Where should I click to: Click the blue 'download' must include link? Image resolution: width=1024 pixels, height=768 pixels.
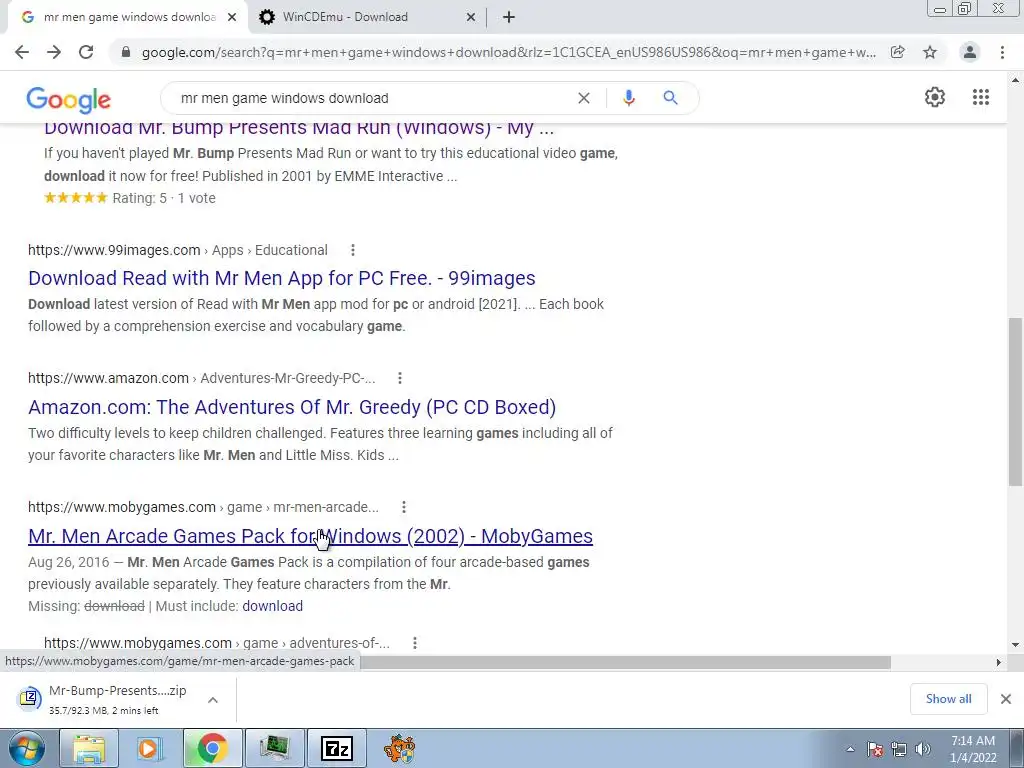coord(272,606)
